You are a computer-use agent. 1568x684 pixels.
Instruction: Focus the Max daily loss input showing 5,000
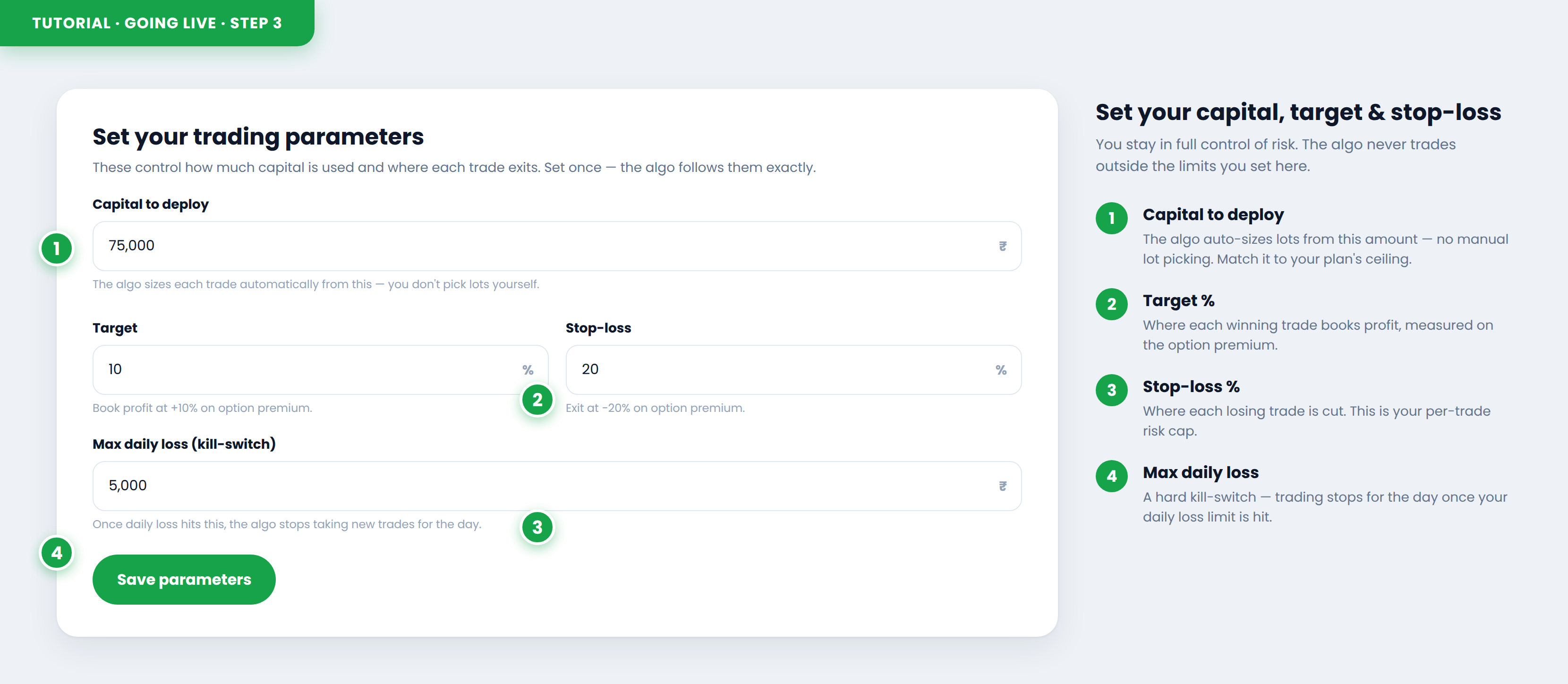(557, 486)
